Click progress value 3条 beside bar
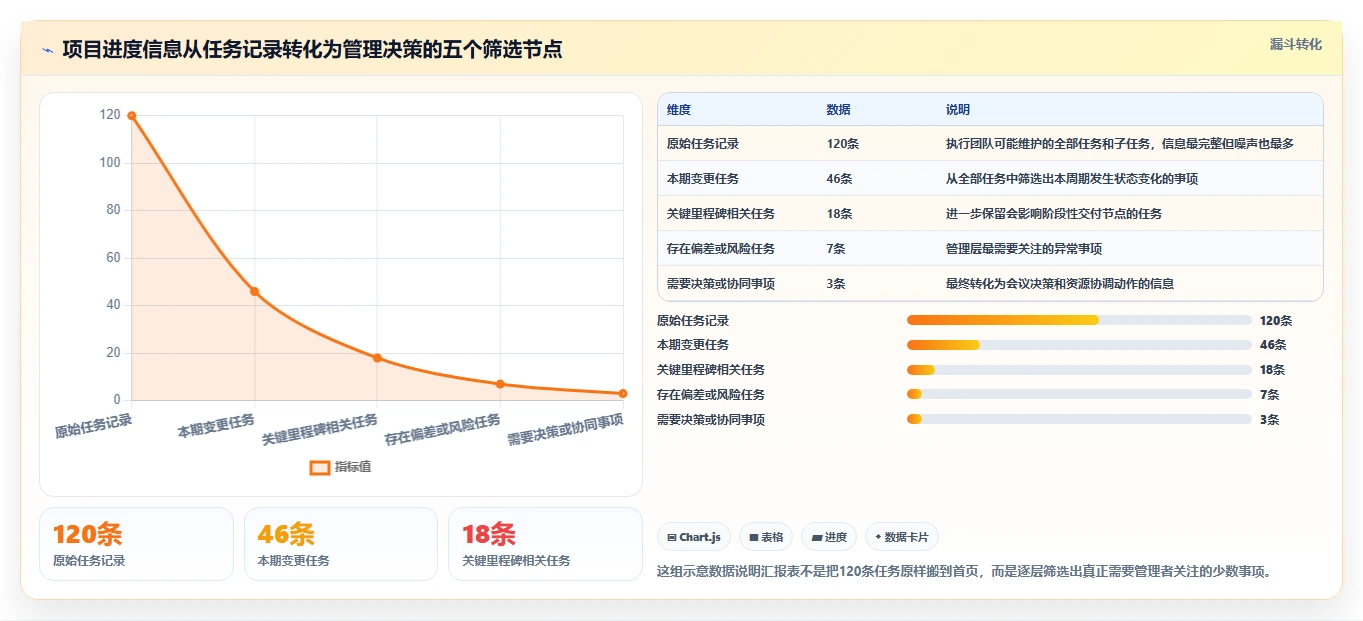The width and height of the screenshot is (1363, 621). [1269, 420]
